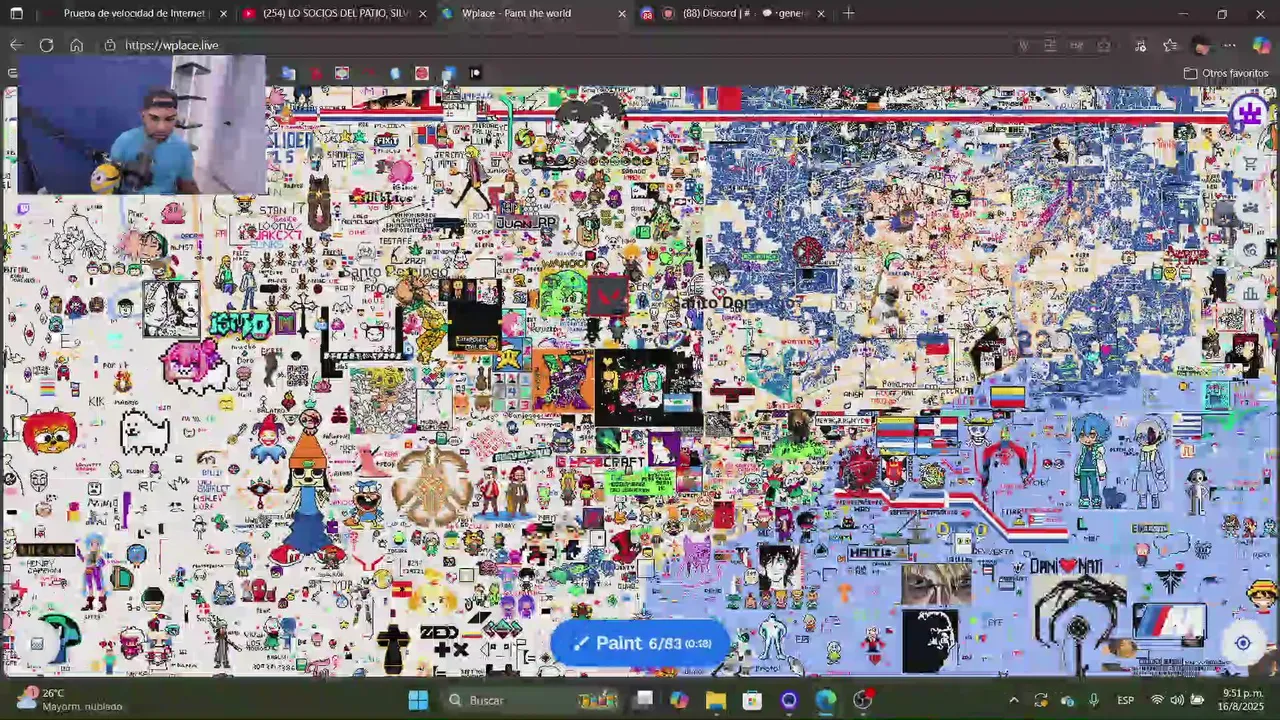Open Edge settings and more menu
Image resolution: width=1280 pixels, height=720 pixels.
[1230, 45]
